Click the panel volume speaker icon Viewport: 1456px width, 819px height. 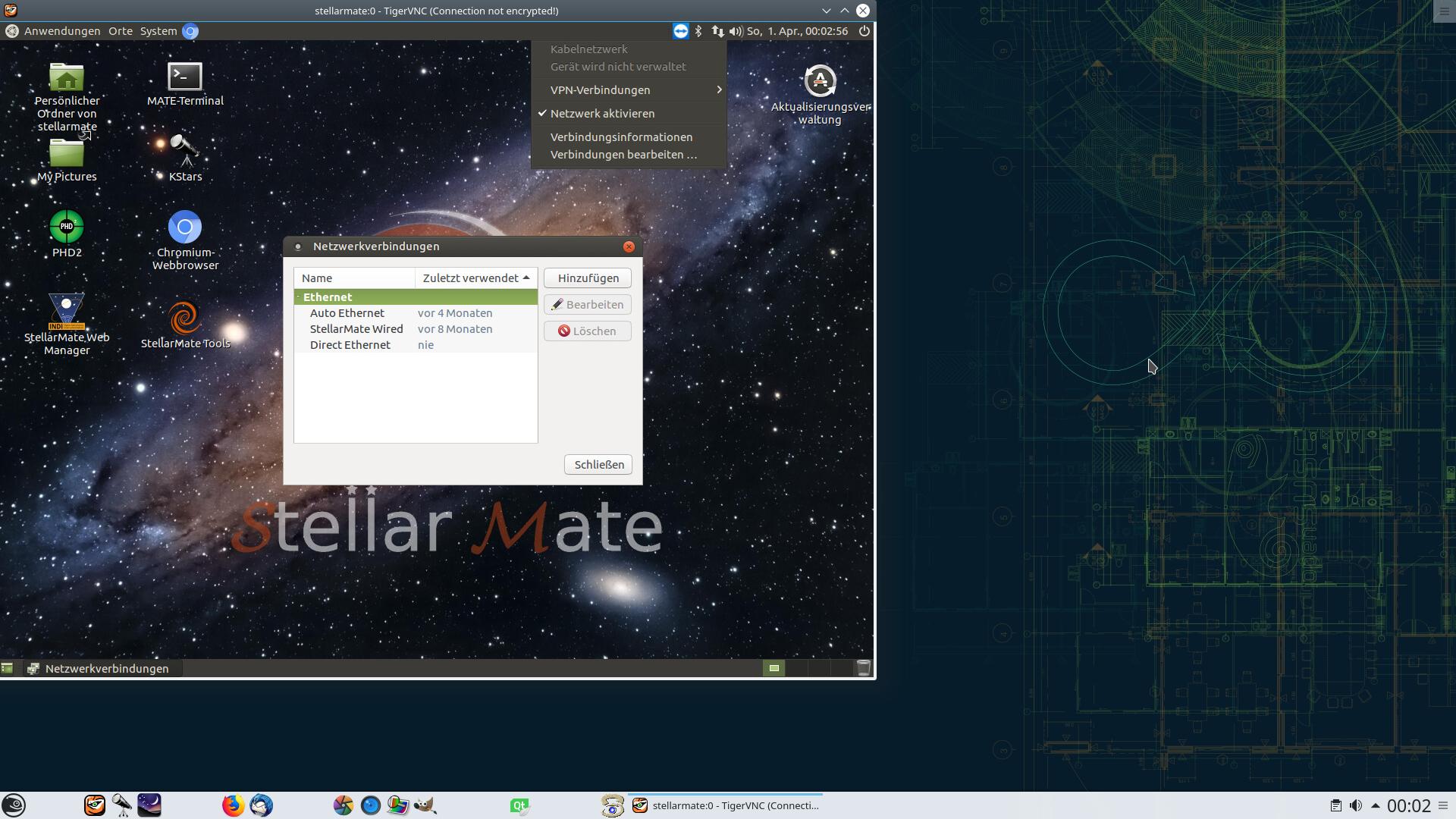point(735,31)
